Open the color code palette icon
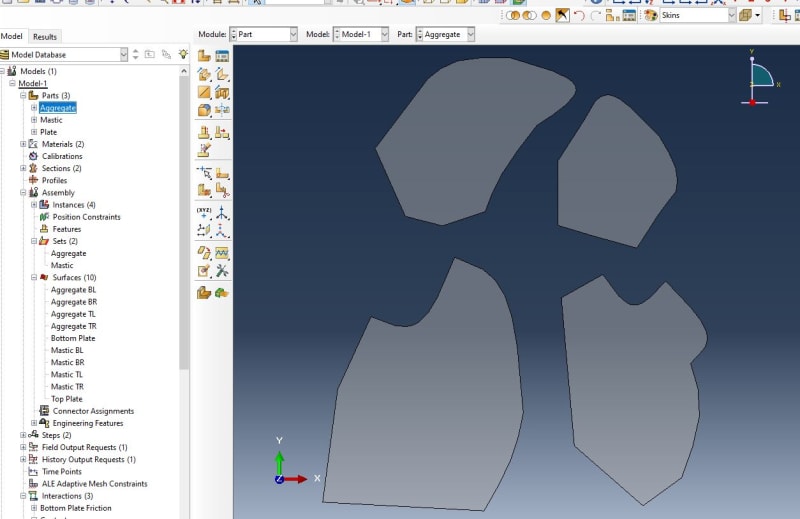The height and width of the screenshot is (519, 800). (651, 15)
